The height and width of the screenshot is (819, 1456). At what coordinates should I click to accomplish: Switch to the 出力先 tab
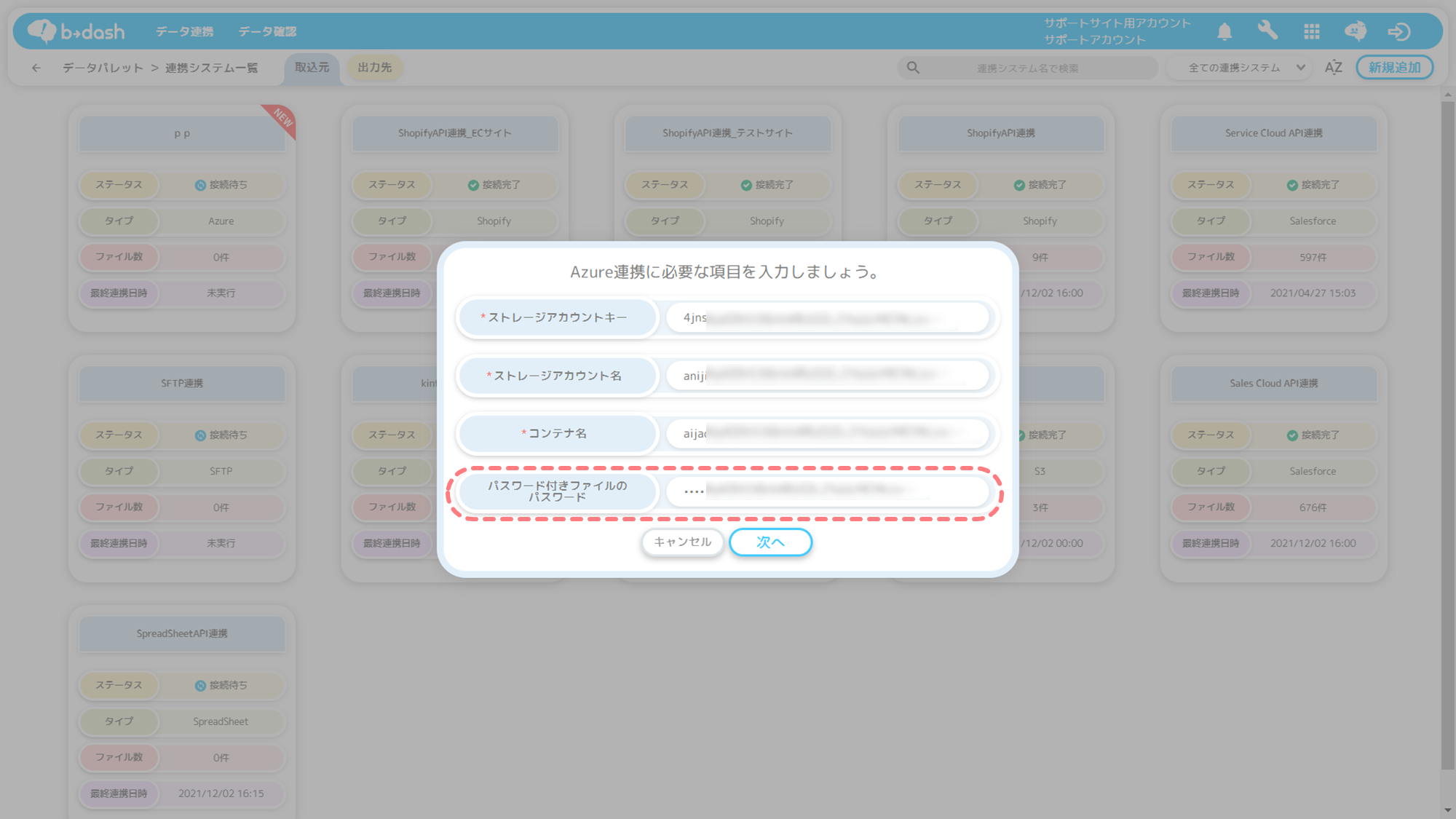tap(375, 68)
